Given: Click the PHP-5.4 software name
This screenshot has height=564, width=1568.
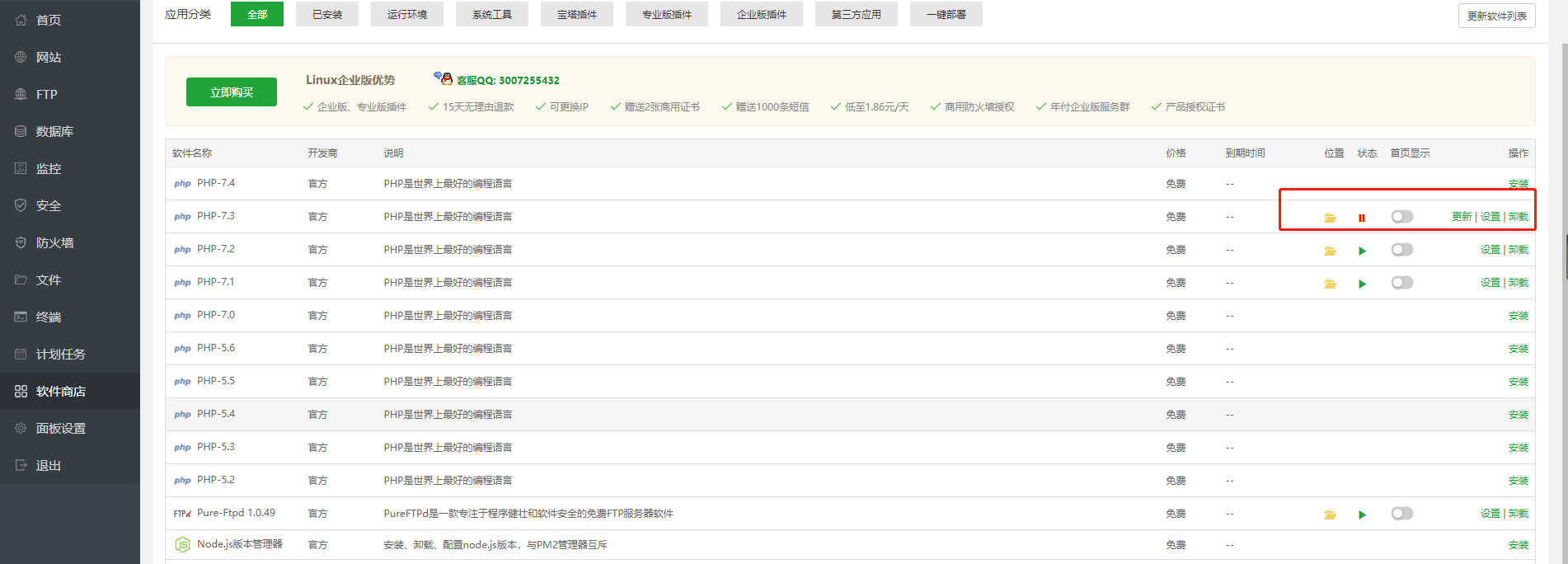Looking at the screenshot, I should [216, 414].
